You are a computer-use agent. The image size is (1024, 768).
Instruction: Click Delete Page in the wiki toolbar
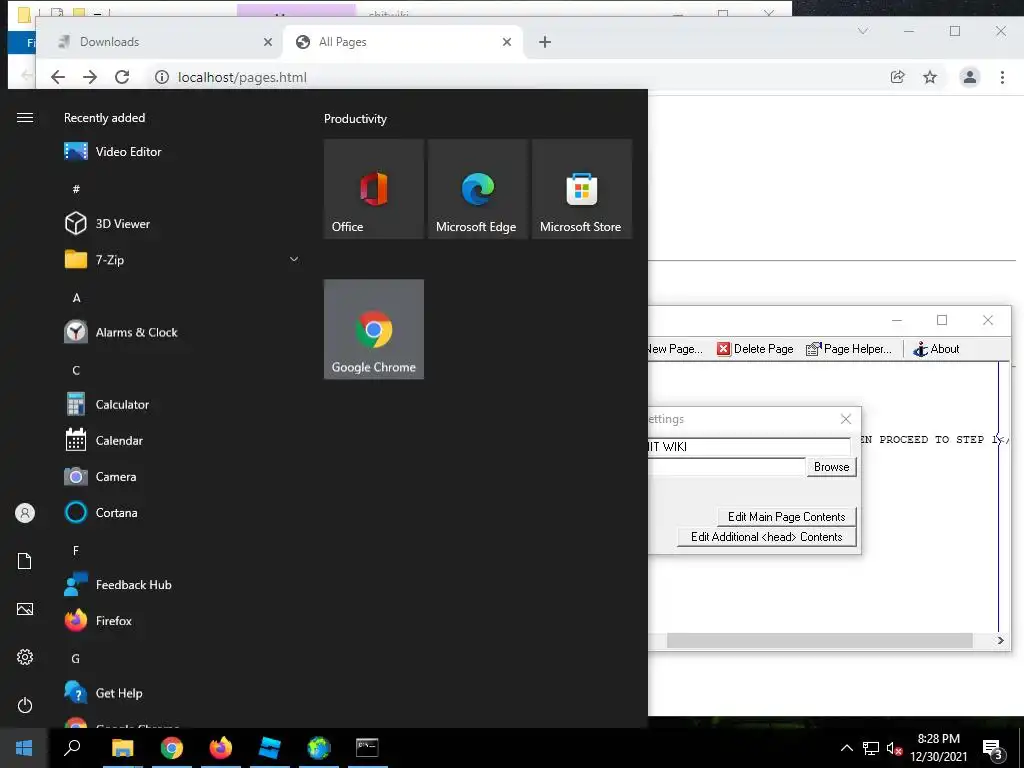coord(756,349)
